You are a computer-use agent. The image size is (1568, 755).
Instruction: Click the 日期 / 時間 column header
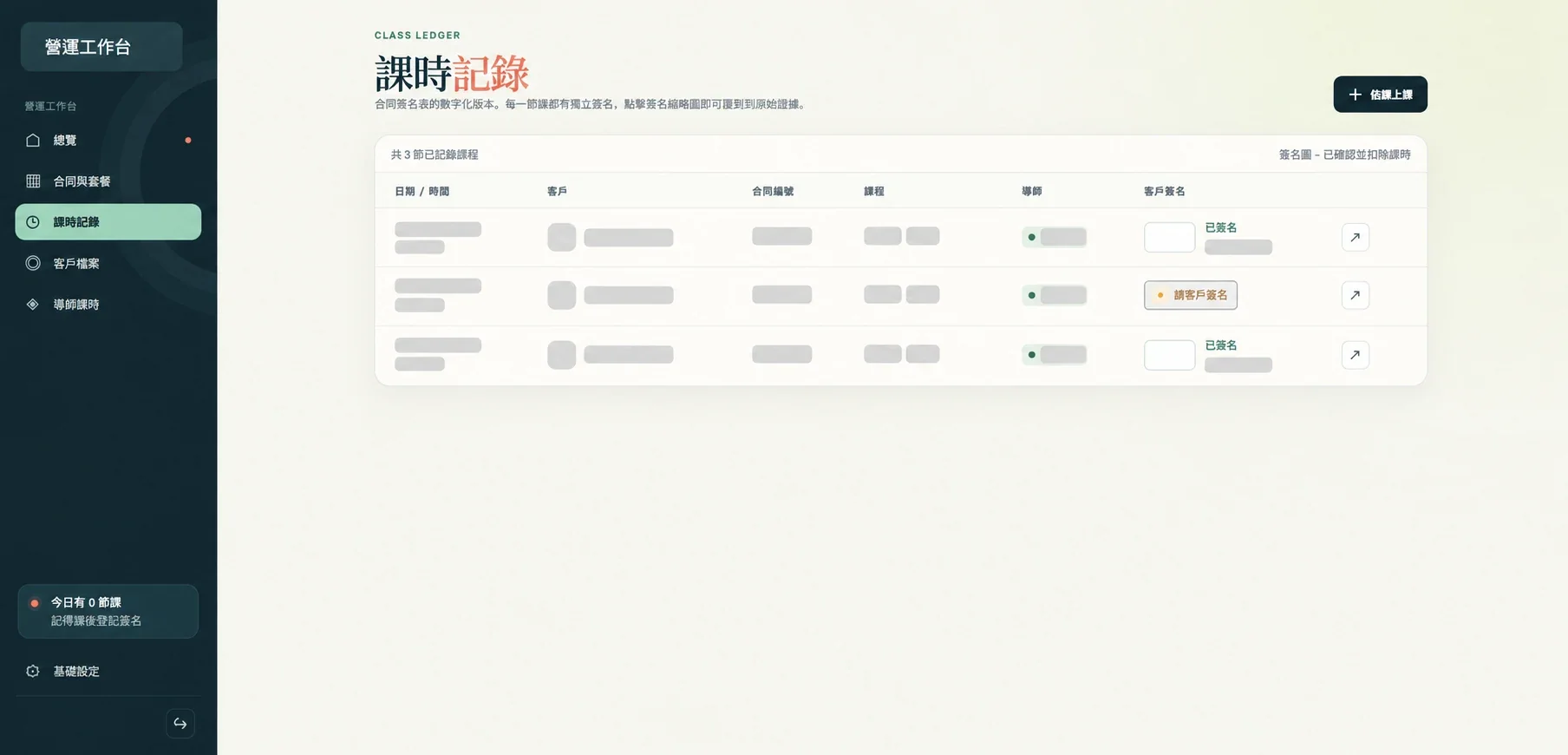tap(421, 191)
